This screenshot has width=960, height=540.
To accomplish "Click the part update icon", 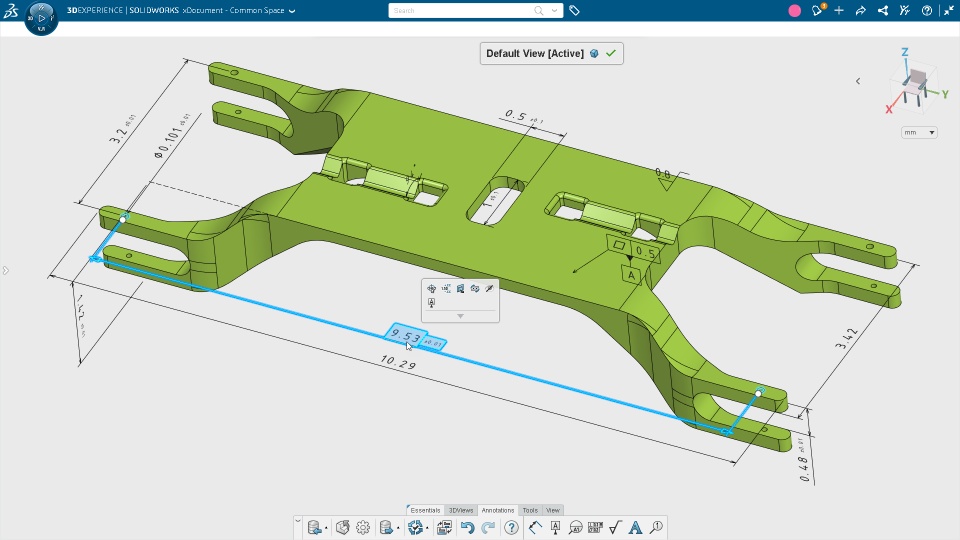I will 343,528.
